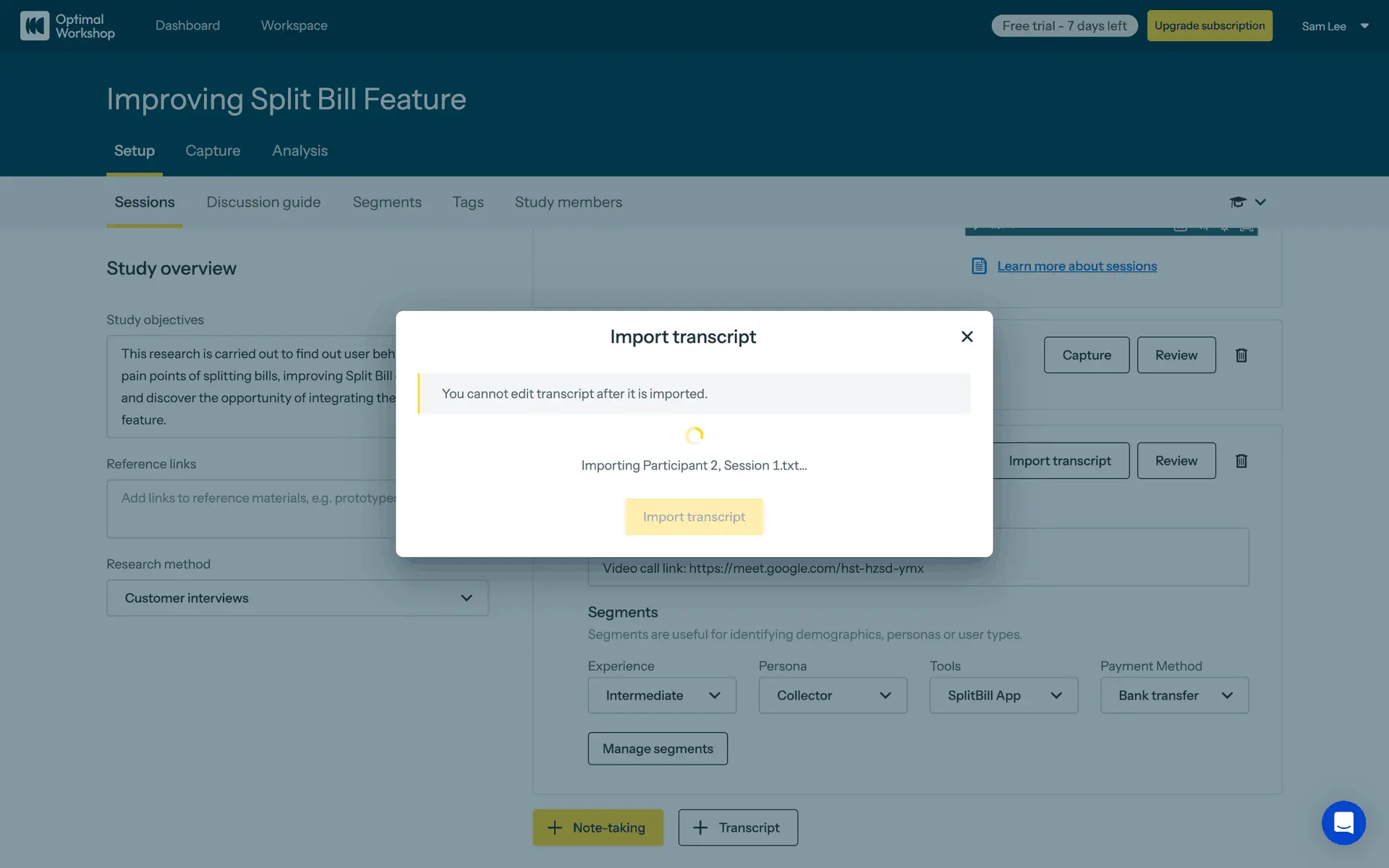Open the Experience segment dropdown
This screenshot has height=868, width=1389.
tap(662, 695)
